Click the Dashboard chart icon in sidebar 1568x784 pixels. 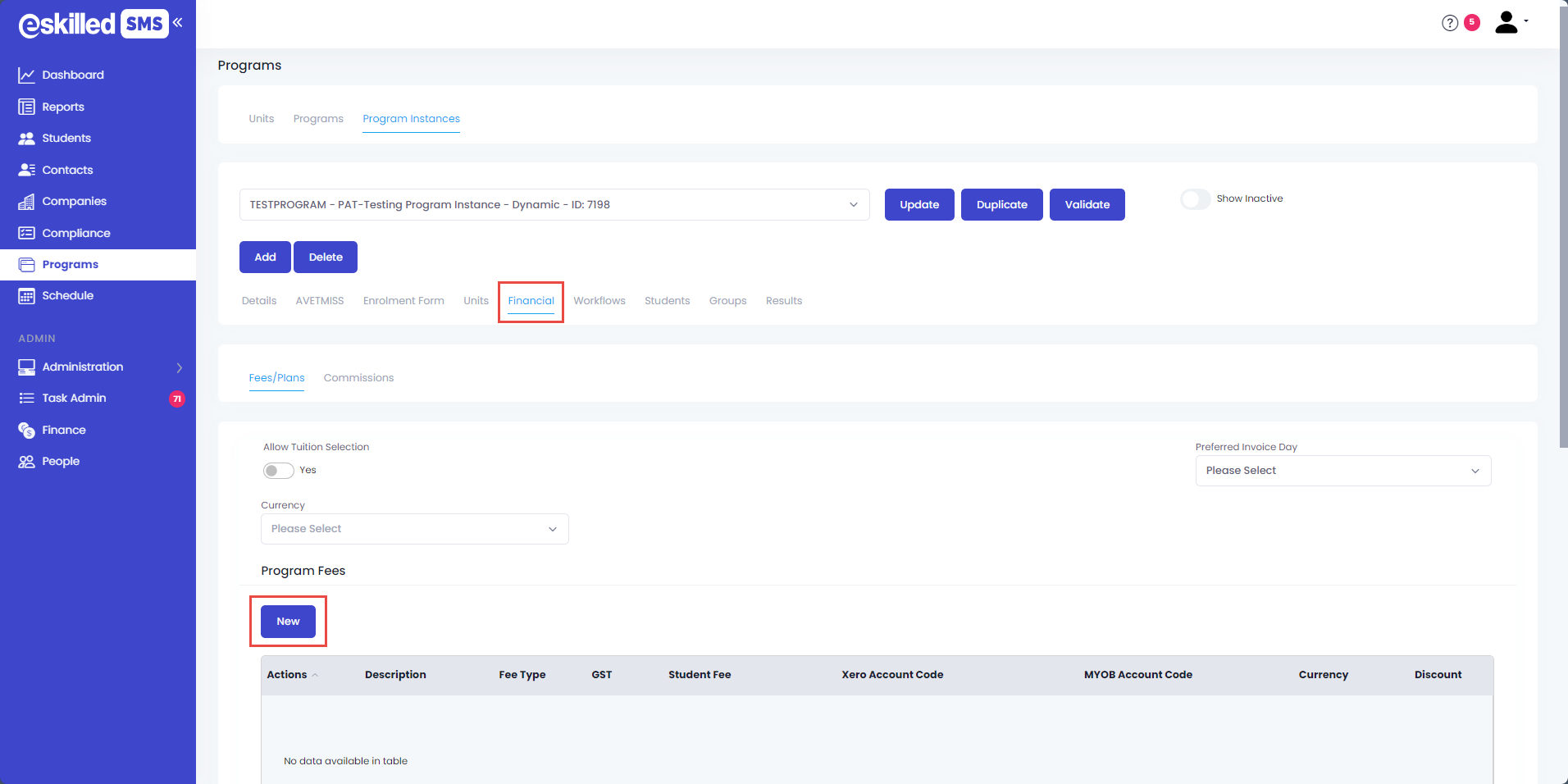pyautogui.click(x=26, y=75)
